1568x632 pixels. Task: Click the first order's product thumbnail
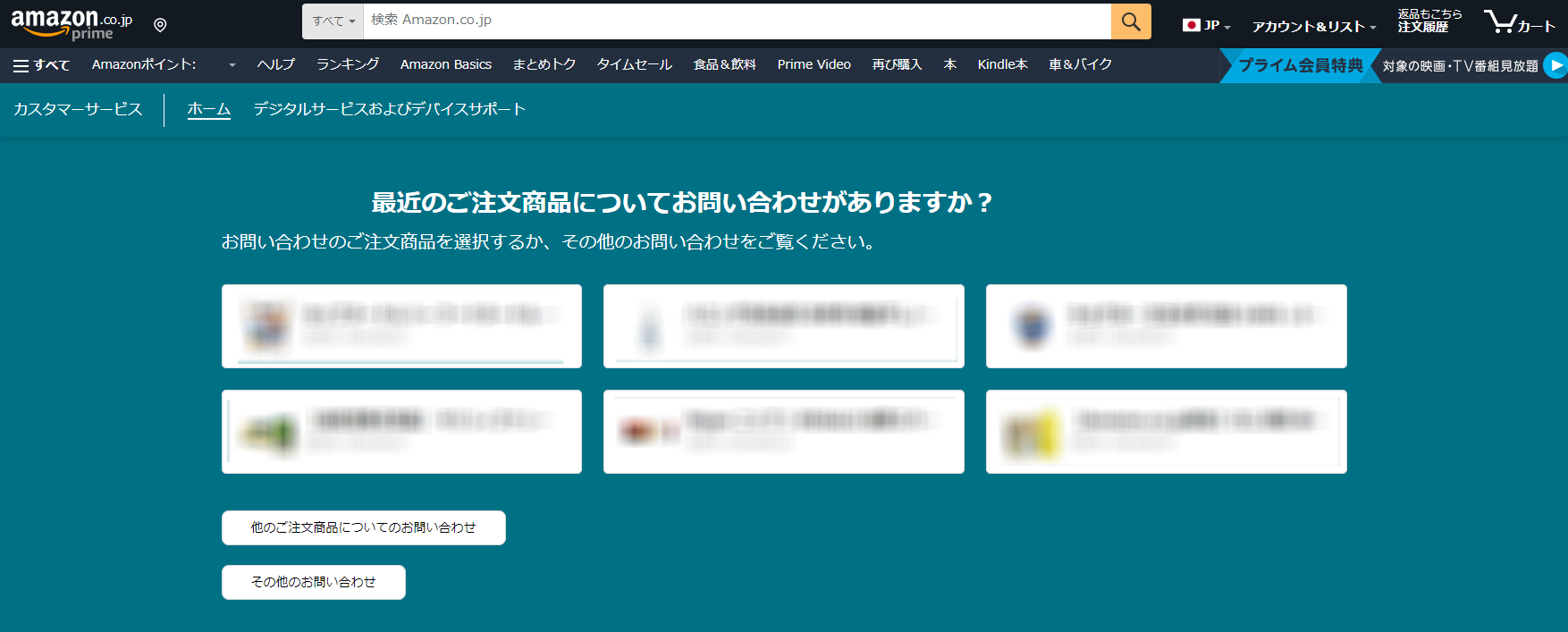(x=267, y=325)
